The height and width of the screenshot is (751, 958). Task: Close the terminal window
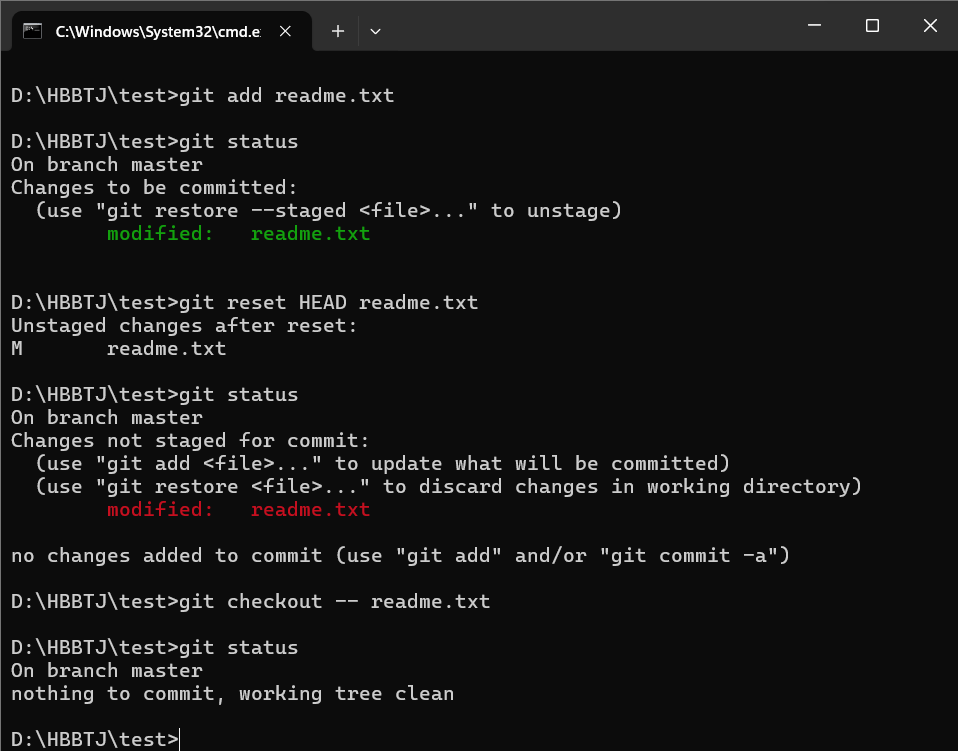(931, 26)
